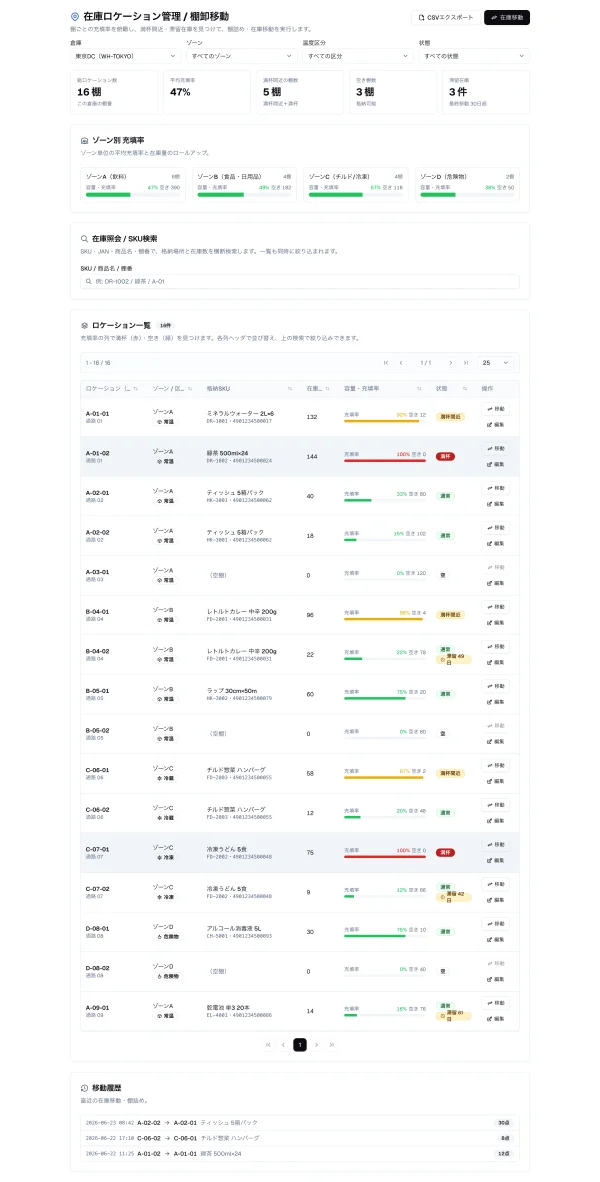Click 編集 for row A-02-02
Image resolution: width=600 pixels, height=1182 pixels.
click(x=496, y=544)
